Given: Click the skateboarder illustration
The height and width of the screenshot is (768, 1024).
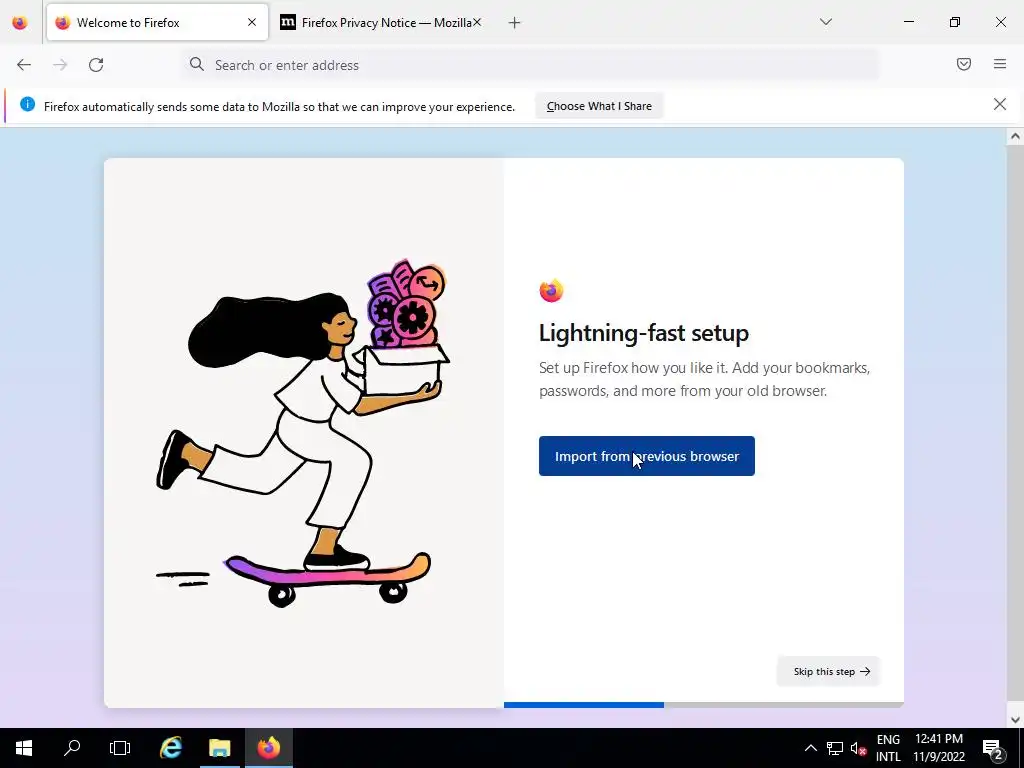Looking at the screenshot, I should (x=304, y=433).
